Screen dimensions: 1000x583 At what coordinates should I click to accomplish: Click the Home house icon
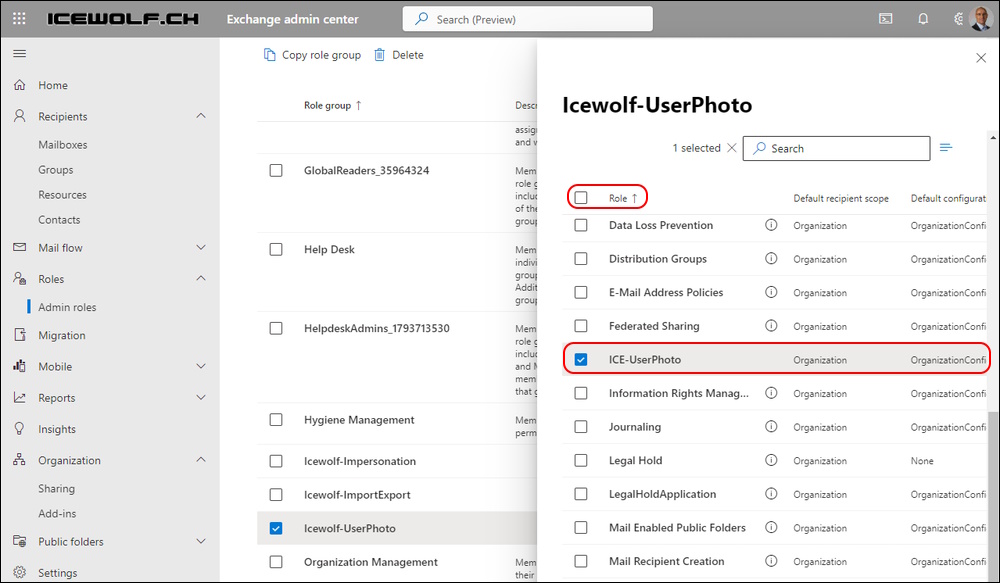pos(20,85)
